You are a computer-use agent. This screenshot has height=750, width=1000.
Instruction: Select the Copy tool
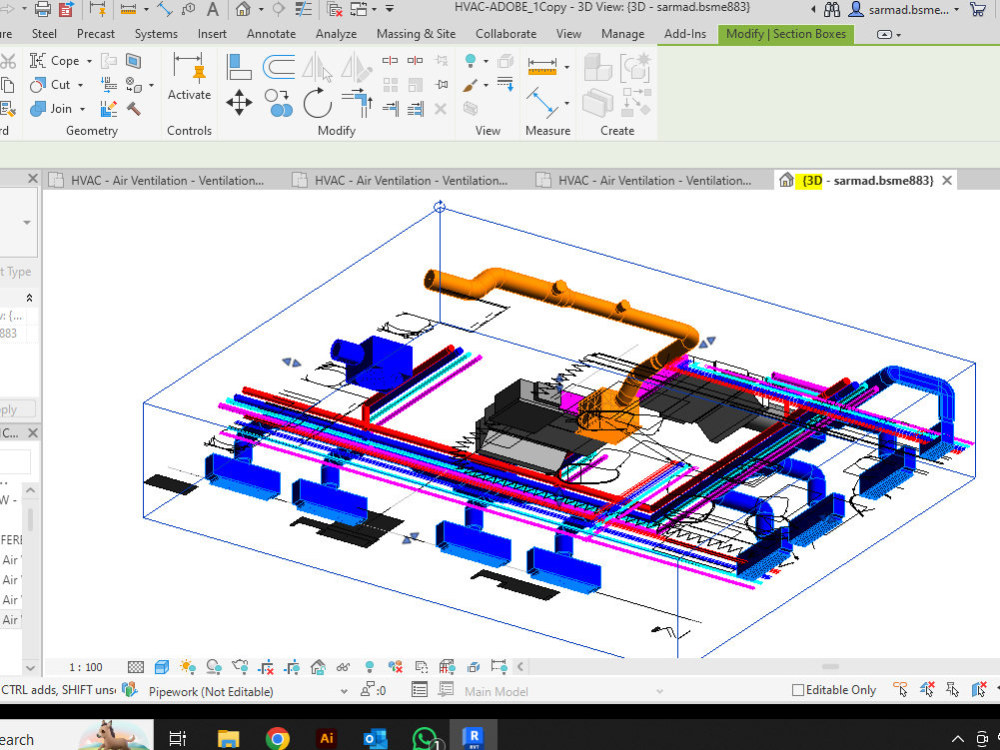(279, 103)
